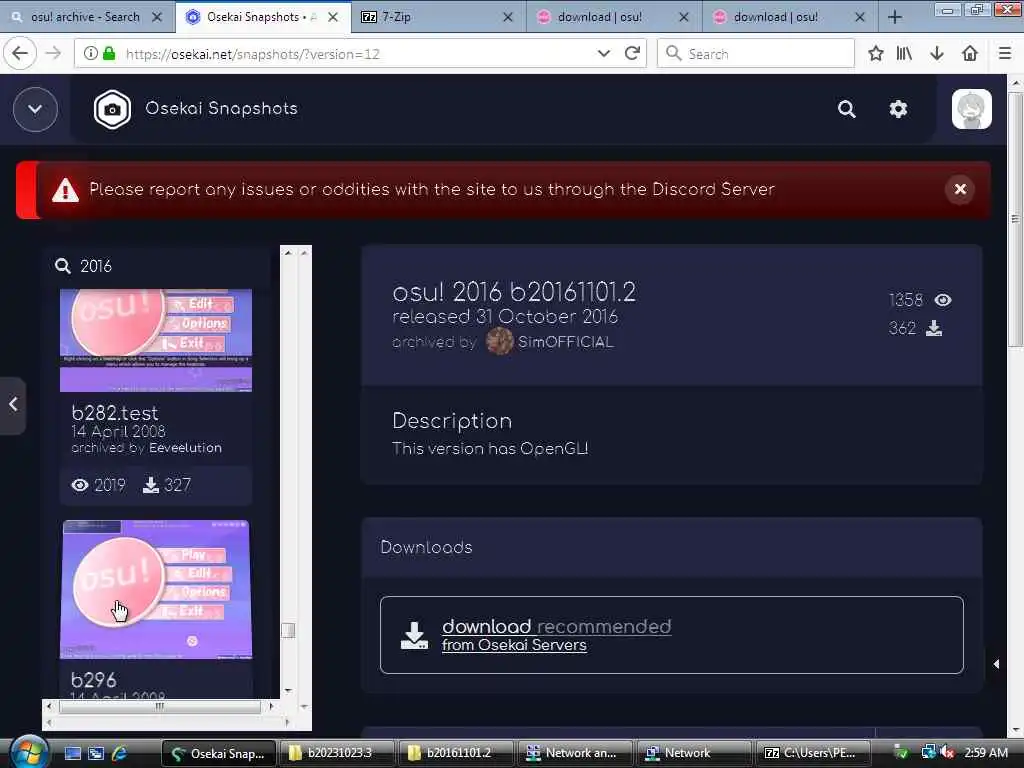1024x768 pixels.
Task: Click the warning triangle icon in the banner
Action: click(x=65, y=190)
